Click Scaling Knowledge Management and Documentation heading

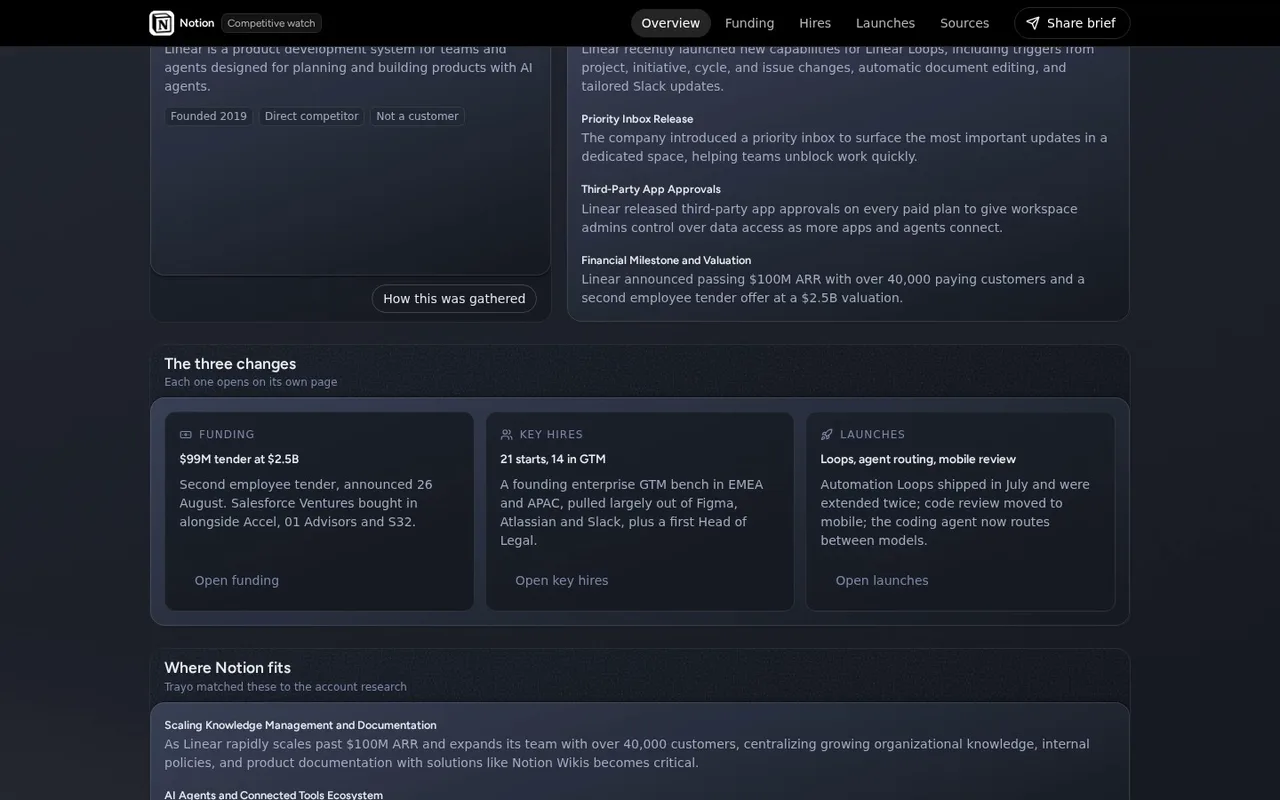300,725
